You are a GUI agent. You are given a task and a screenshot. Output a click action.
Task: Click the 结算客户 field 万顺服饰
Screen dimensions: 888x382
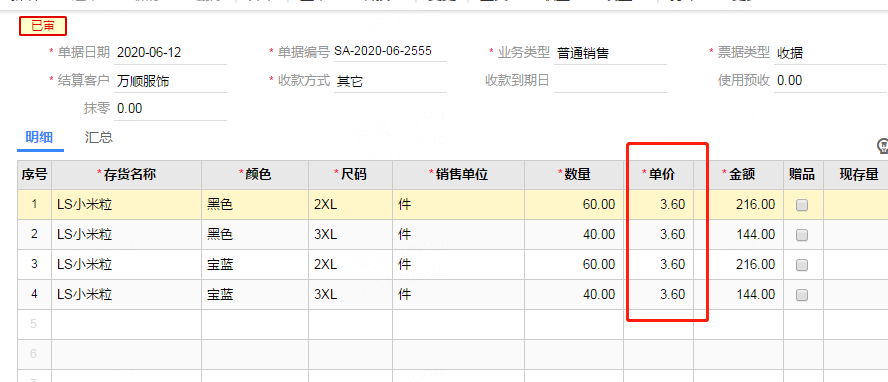[x=170, y=81]
